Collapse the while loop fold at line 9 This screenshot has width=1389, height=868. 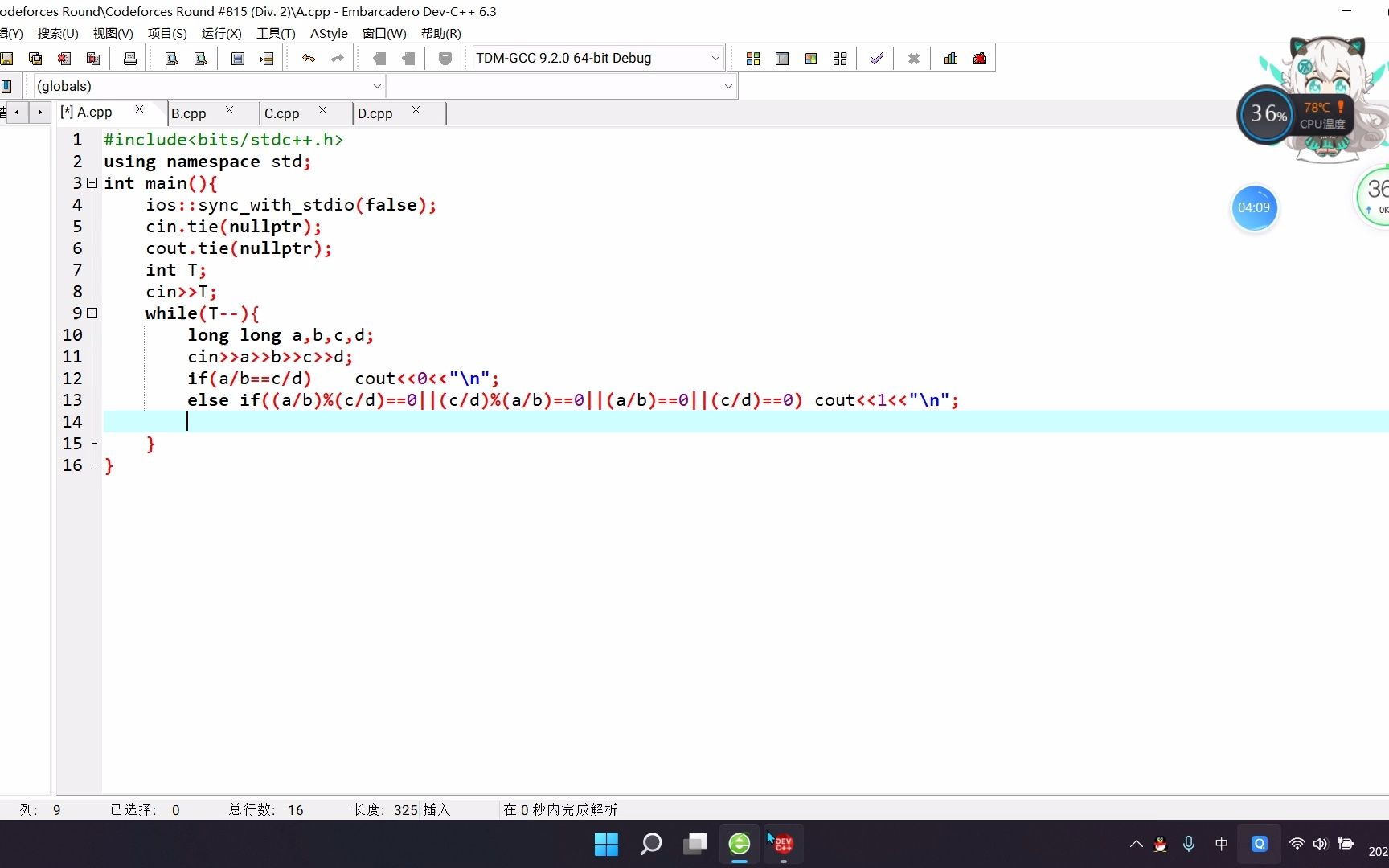(92, 313)
